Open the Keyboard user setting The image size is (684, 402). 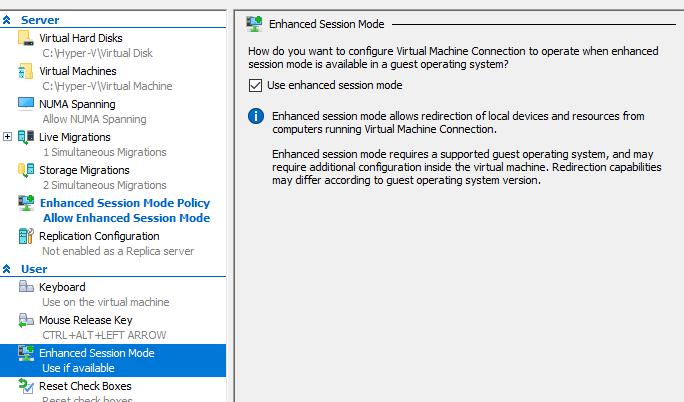coord(113,294)
